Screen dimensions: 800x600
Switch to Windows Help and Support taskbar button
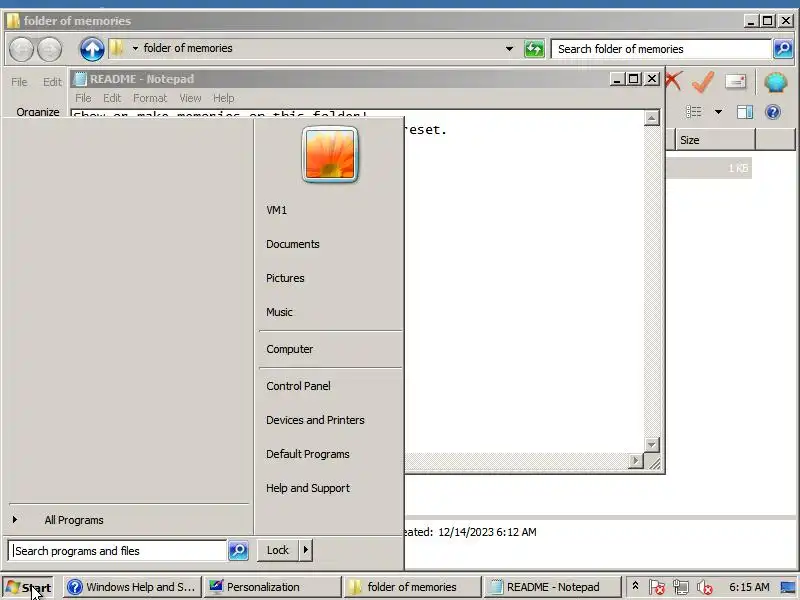click(x=132, y=587)
